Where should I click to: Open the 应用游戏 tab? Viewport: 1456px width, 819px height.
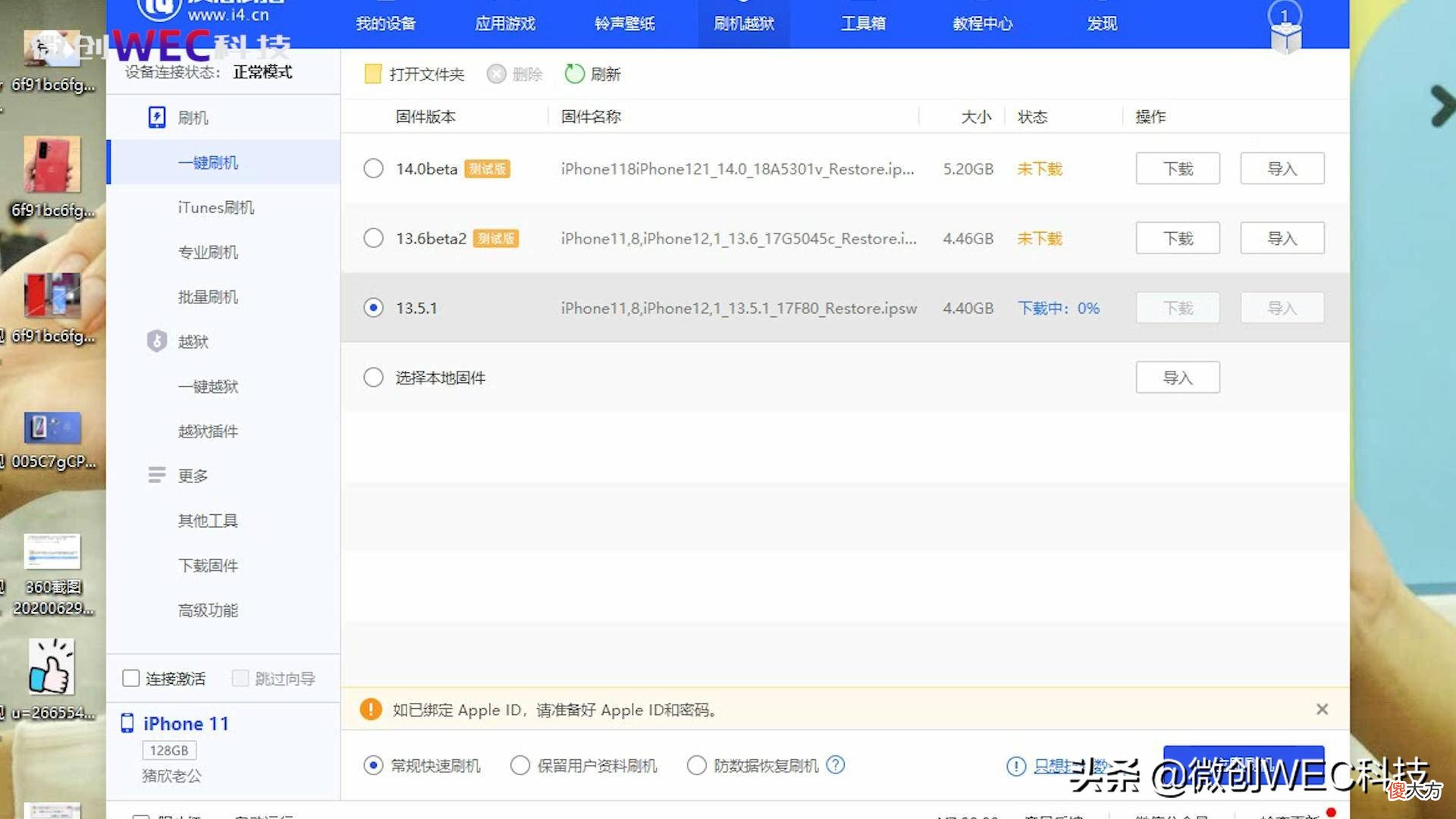[x=505, y=24]
